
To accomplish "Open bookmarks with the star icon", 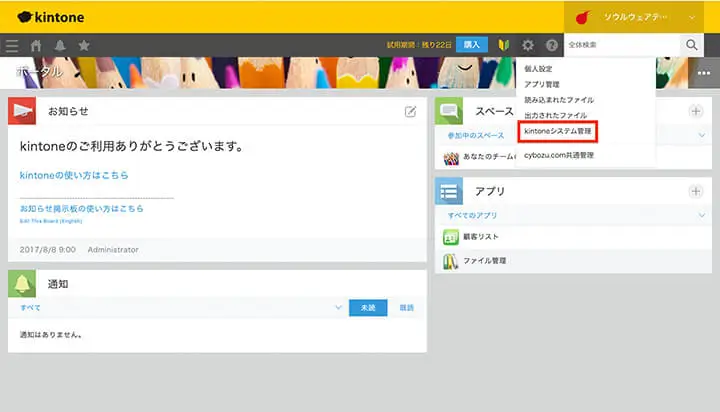I will point(84,45).
